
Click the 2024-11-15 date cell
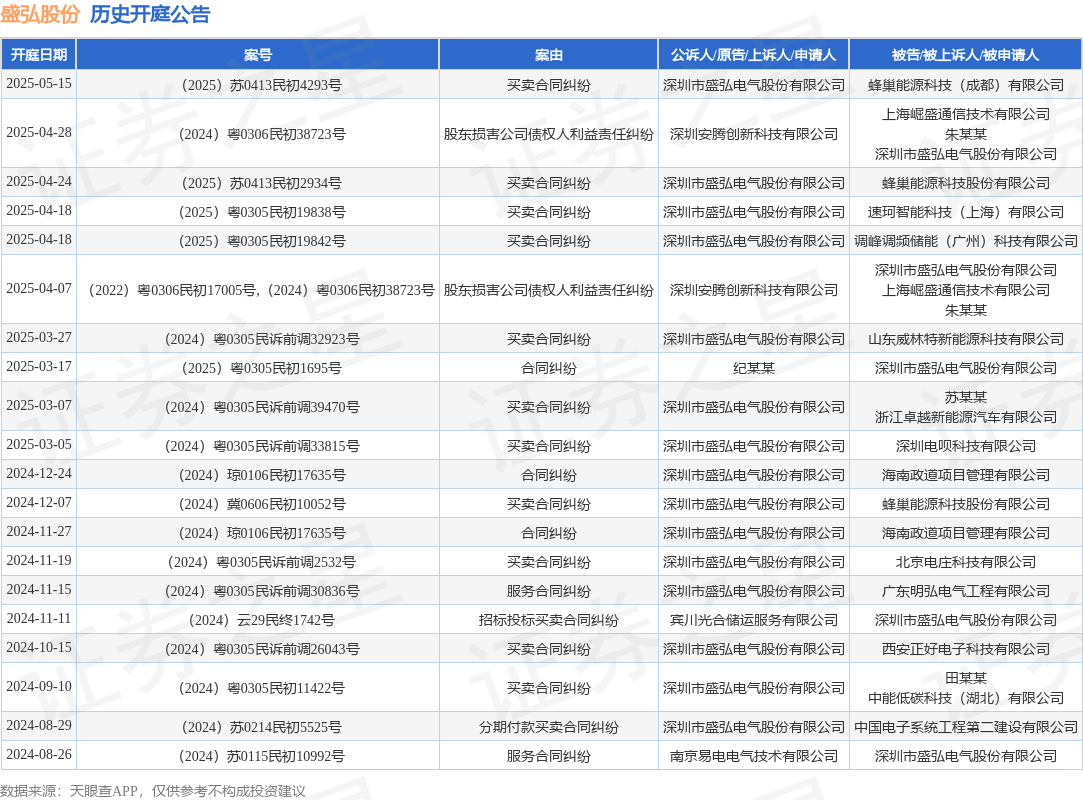tap(39, 590)
